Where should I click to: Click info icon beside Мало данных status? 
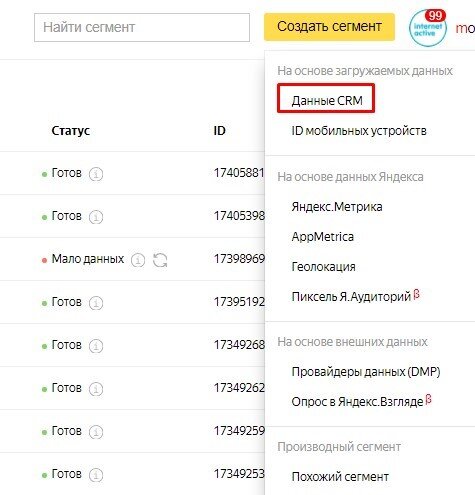138,260
